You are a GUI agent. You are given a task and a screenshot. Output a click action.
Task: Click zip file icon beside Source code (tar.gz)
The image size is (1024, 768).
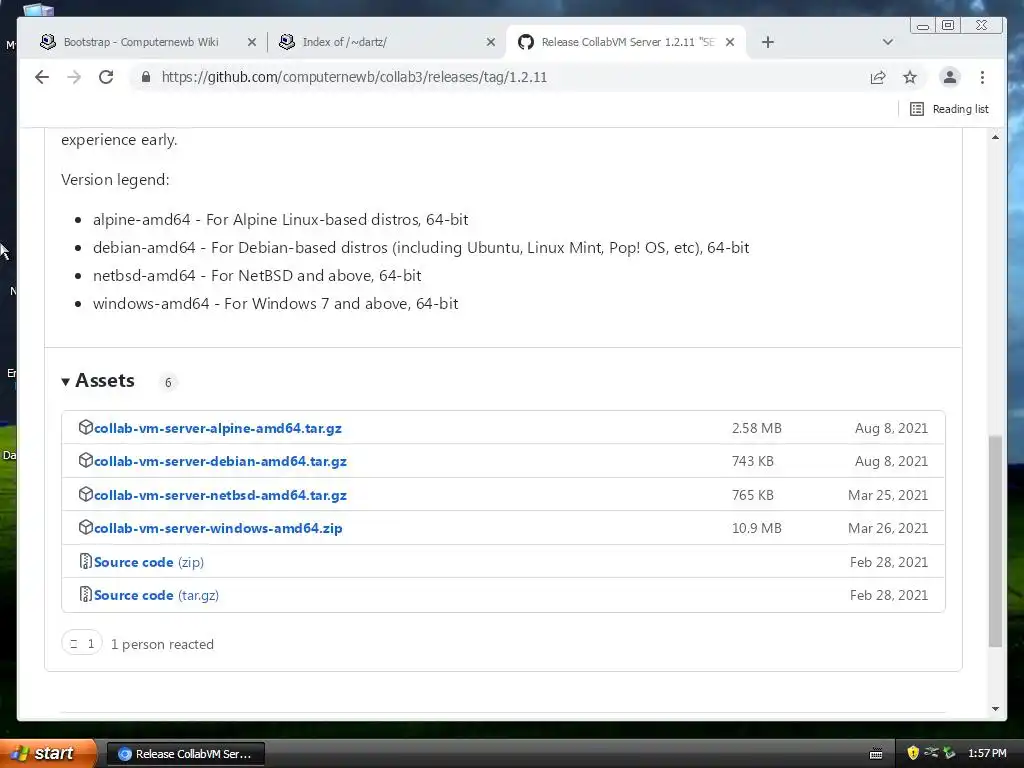pyautogui.click(x=86, y=594)
